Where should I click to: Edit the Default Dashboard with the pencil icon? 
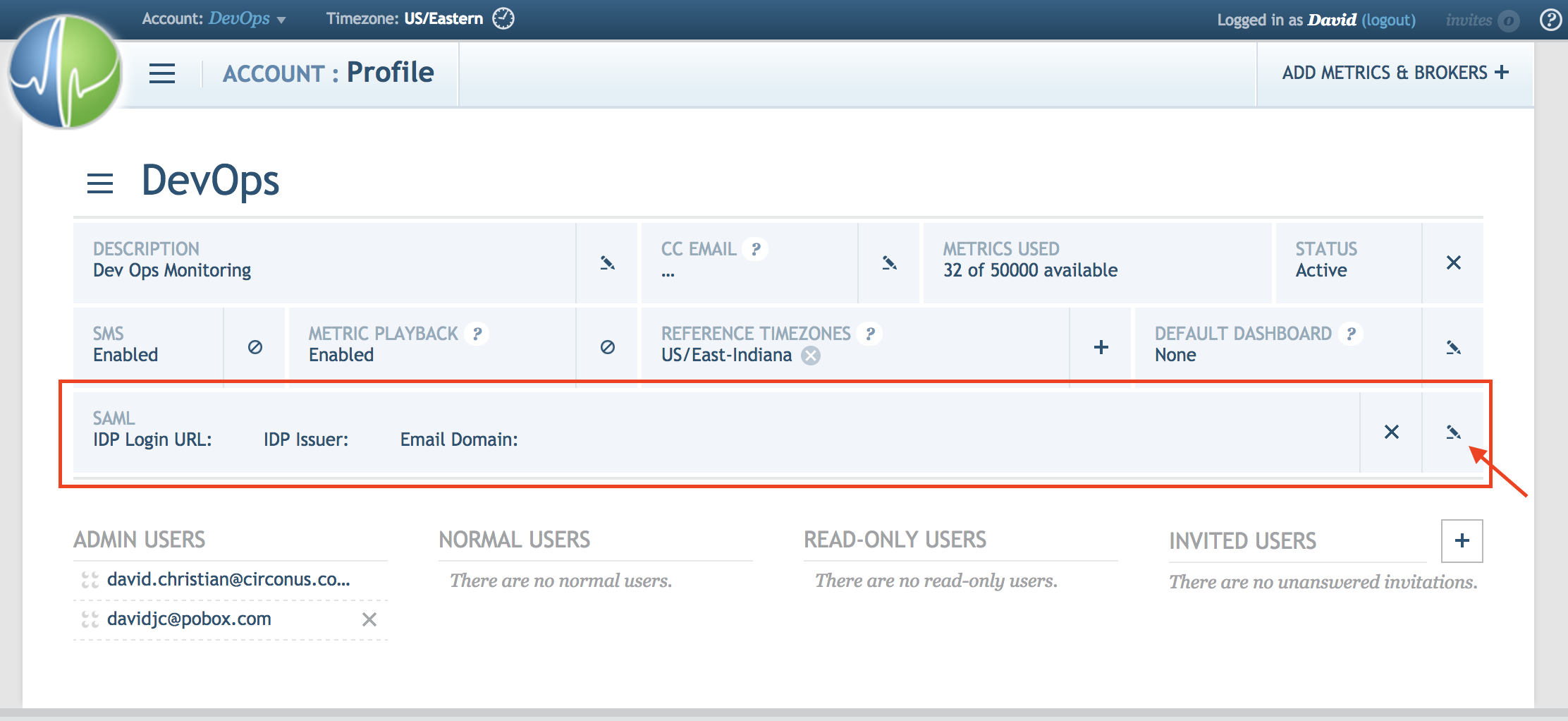1452,346
